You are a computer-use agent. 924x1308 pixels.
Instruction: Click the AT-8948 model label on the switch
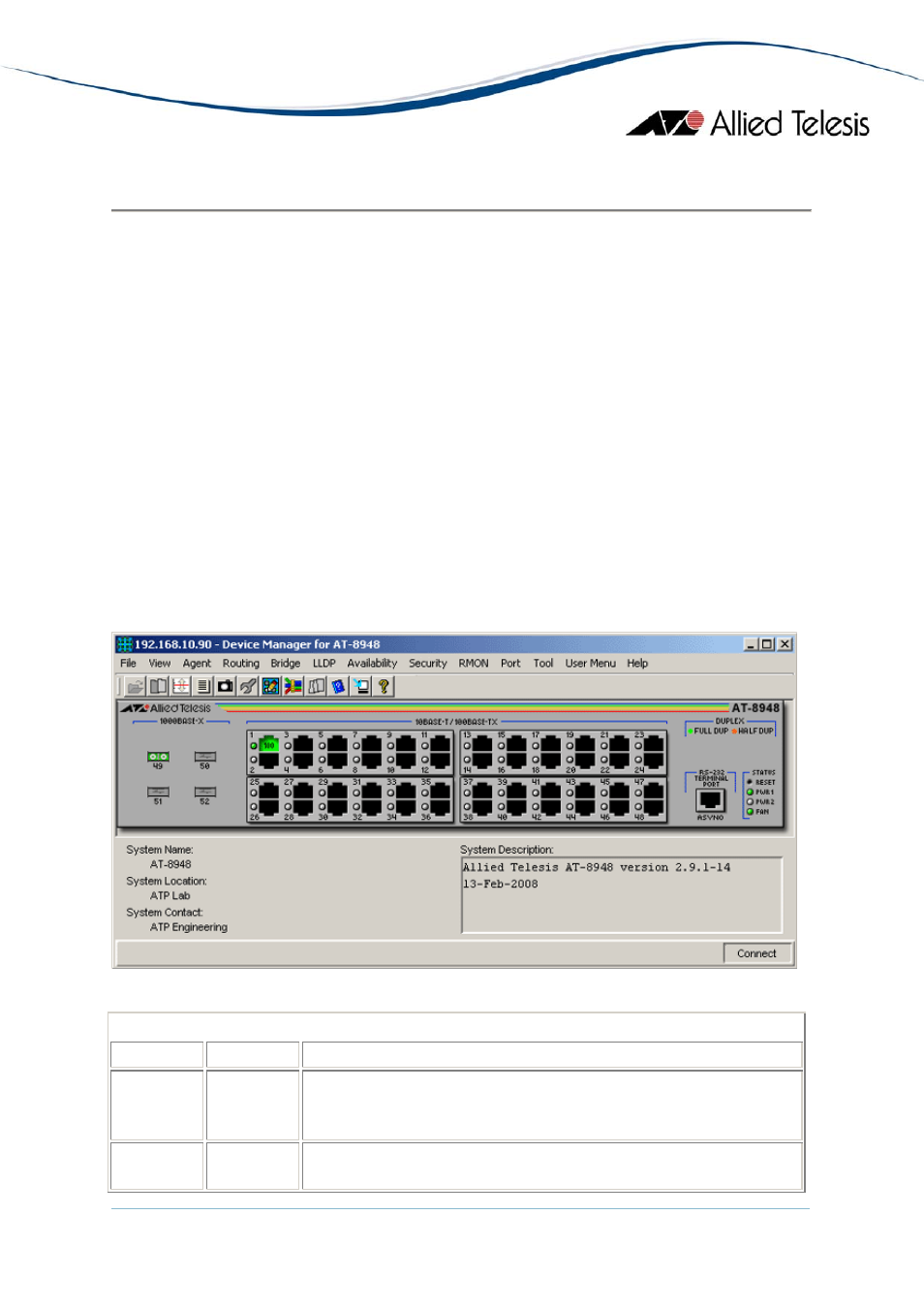coord(755,708)
